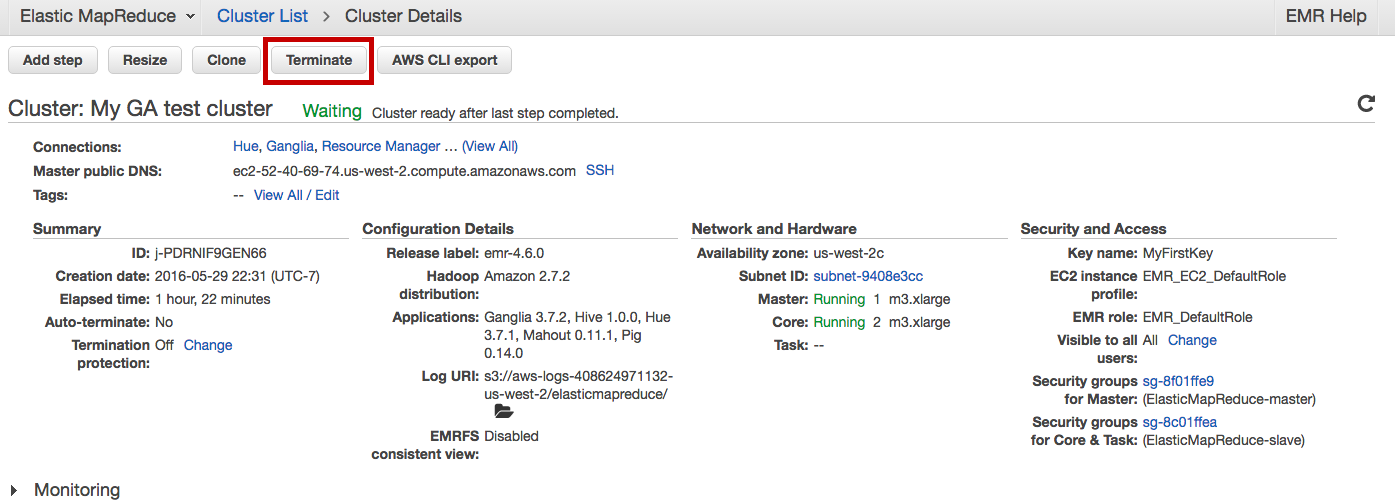Terminate the cluster
Viewport: 1395px width, 501px height.
[x=319, y=60]
